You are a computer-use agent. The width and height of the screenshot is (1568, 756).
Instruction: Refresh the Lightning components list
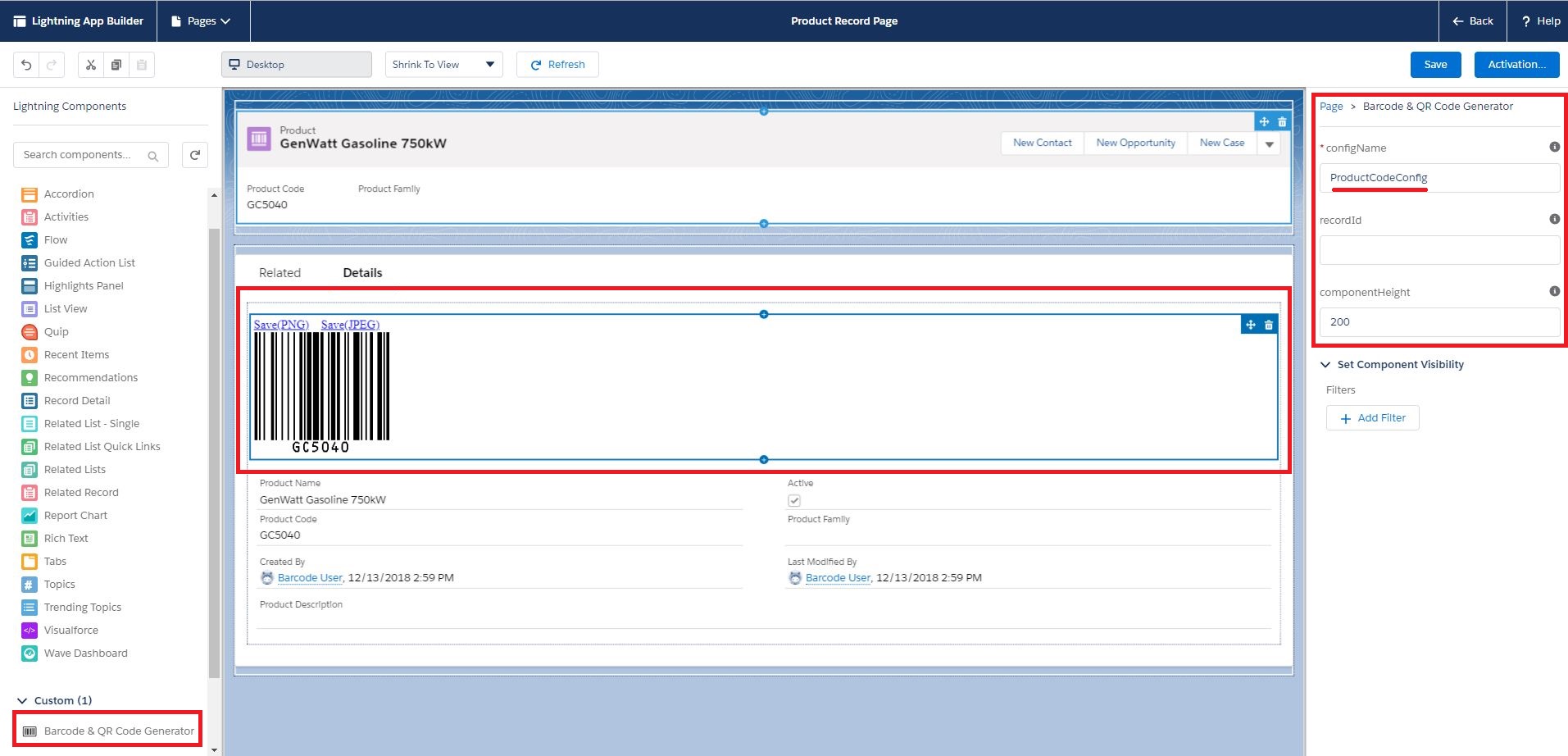point(194,155)
